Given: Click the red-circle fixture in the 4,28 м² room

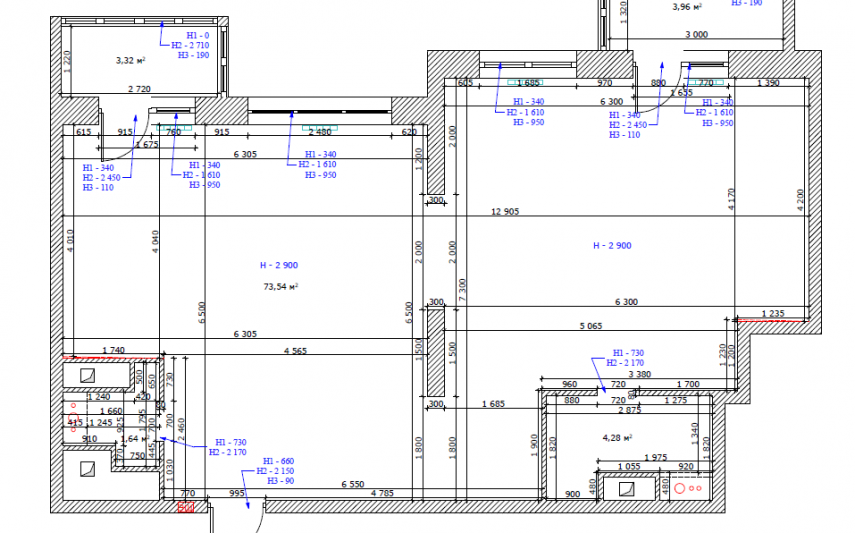Looking at the screenshot, I should coord(689,490).
